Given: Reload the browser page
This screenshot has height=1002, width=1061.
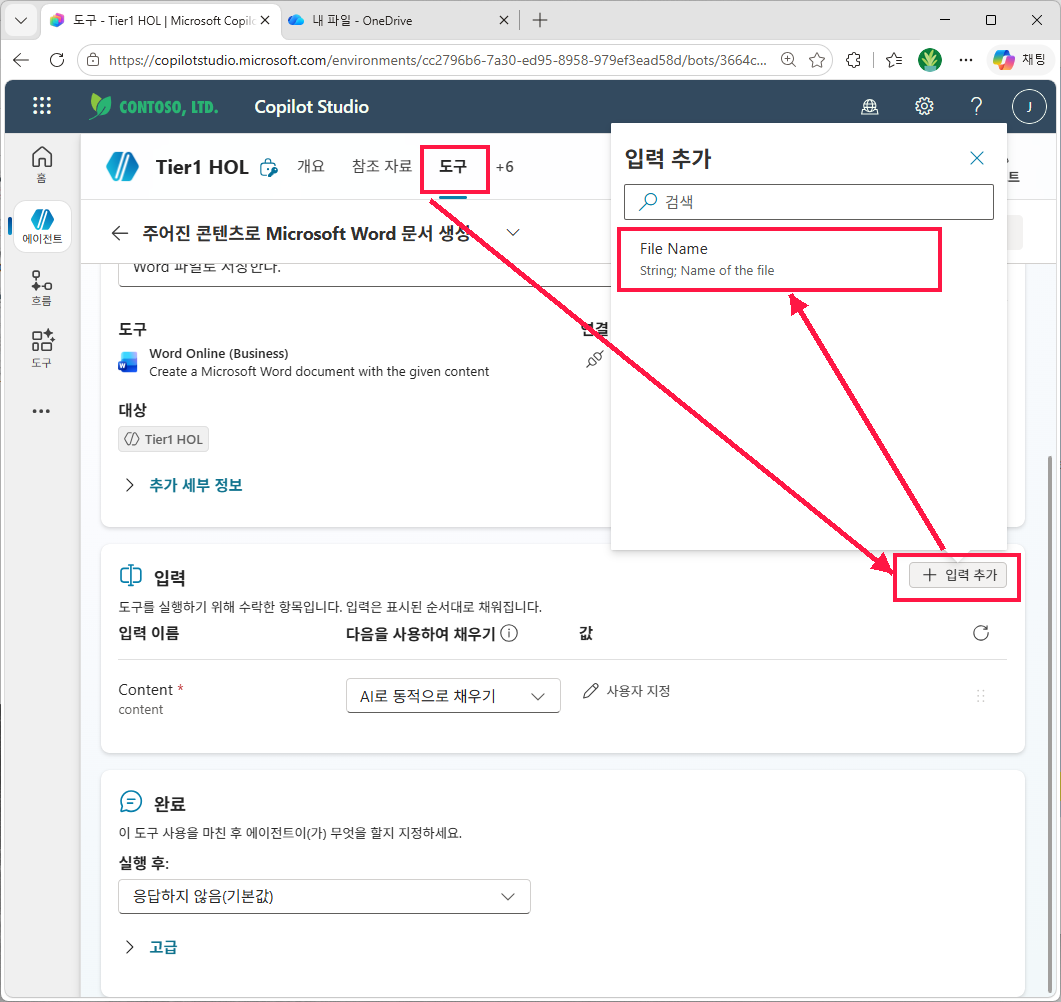Looking at the screenshot, I should pyautogui.click(x=58, y=60).
